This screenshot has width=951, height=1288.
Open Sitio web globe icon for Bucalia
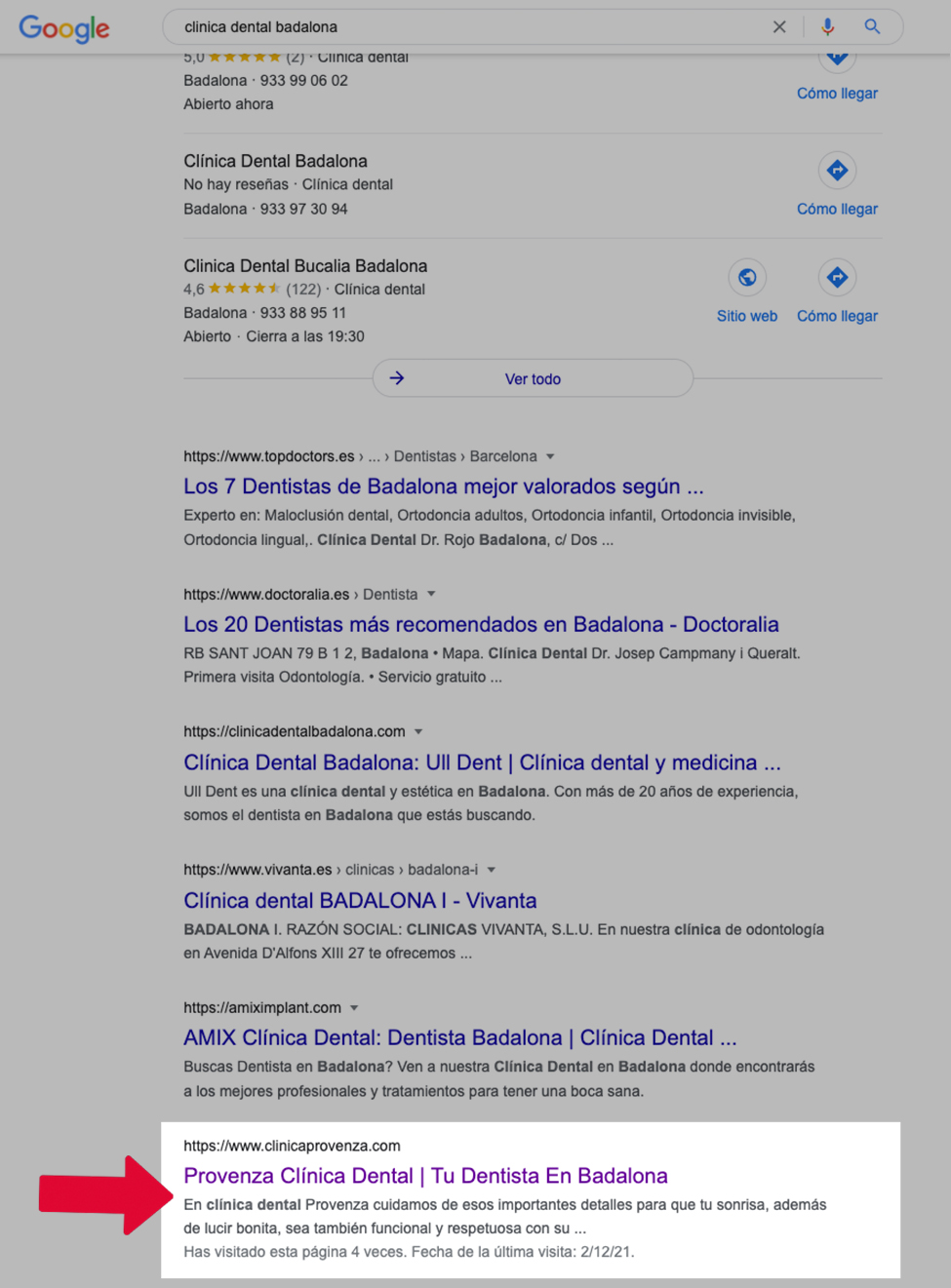pyautogui.click(x=747, y=278)
